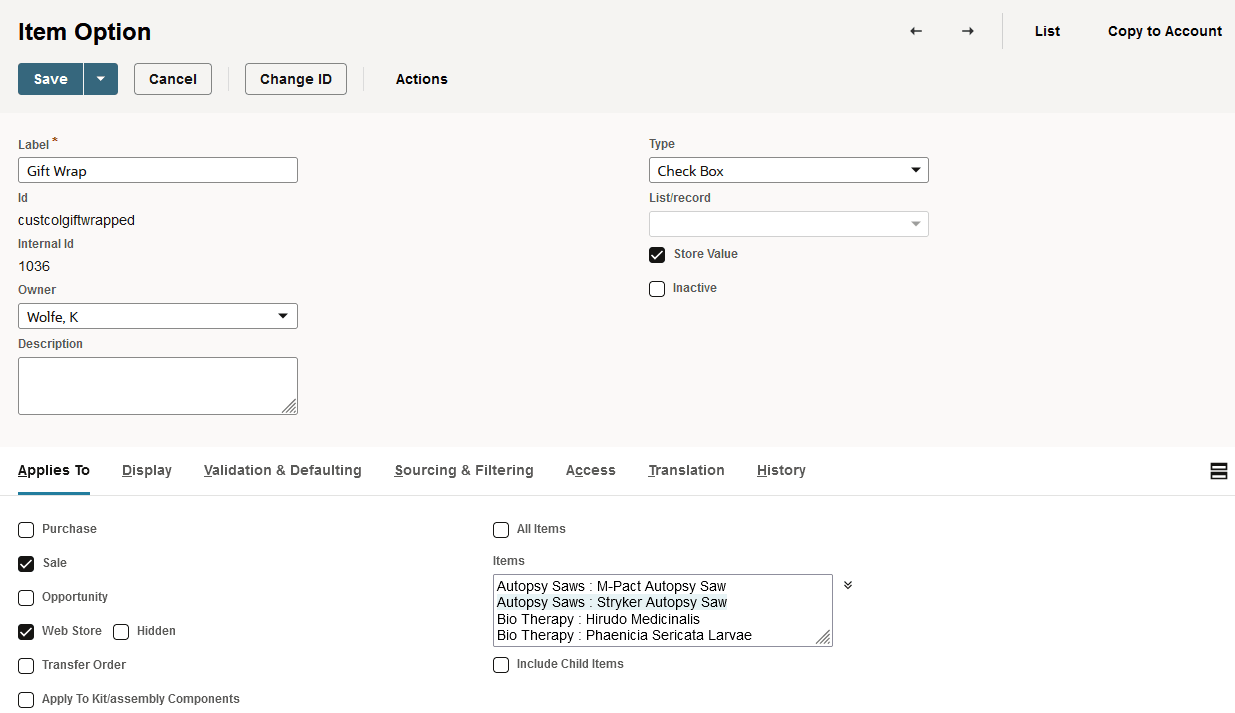The height and width of the screenshot is (713, 1235).
Task: Uncheck the Sale checkbox
Action: [x=26, y=564]
